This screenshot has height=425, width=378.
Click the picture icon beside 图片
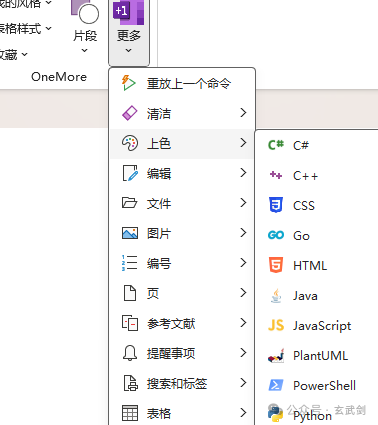[130, 233]
